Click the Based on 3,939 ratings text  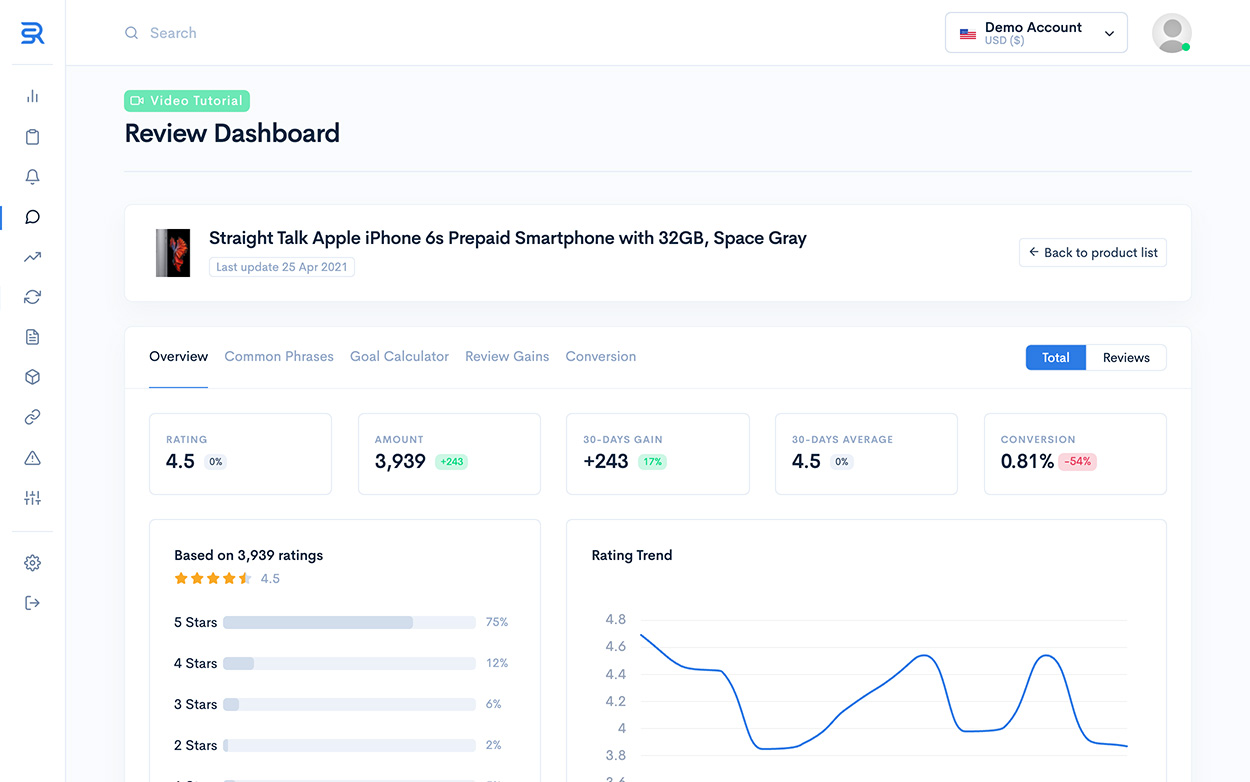coord(249,555)
